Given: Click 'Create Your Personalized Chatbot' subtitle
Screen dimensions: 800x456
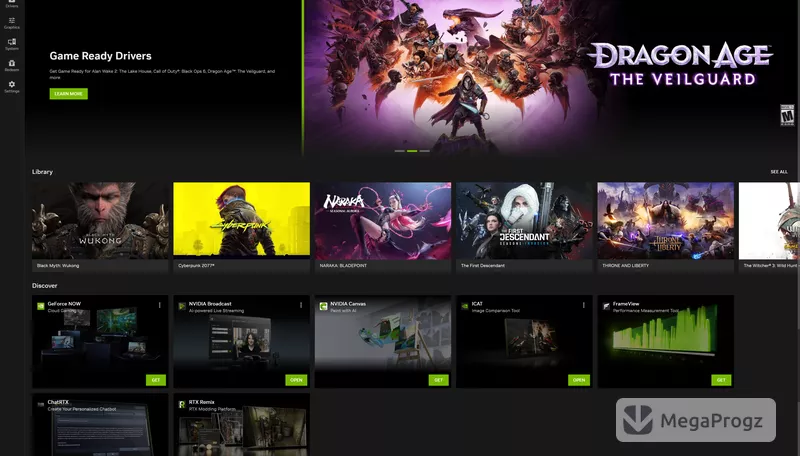Looking at the screenshot, I should (x=82, y=409).
